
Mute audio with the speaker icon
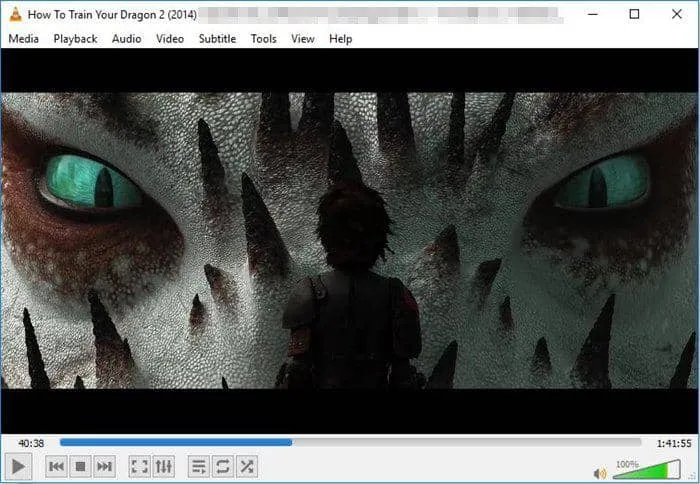[x=600, y=473]
